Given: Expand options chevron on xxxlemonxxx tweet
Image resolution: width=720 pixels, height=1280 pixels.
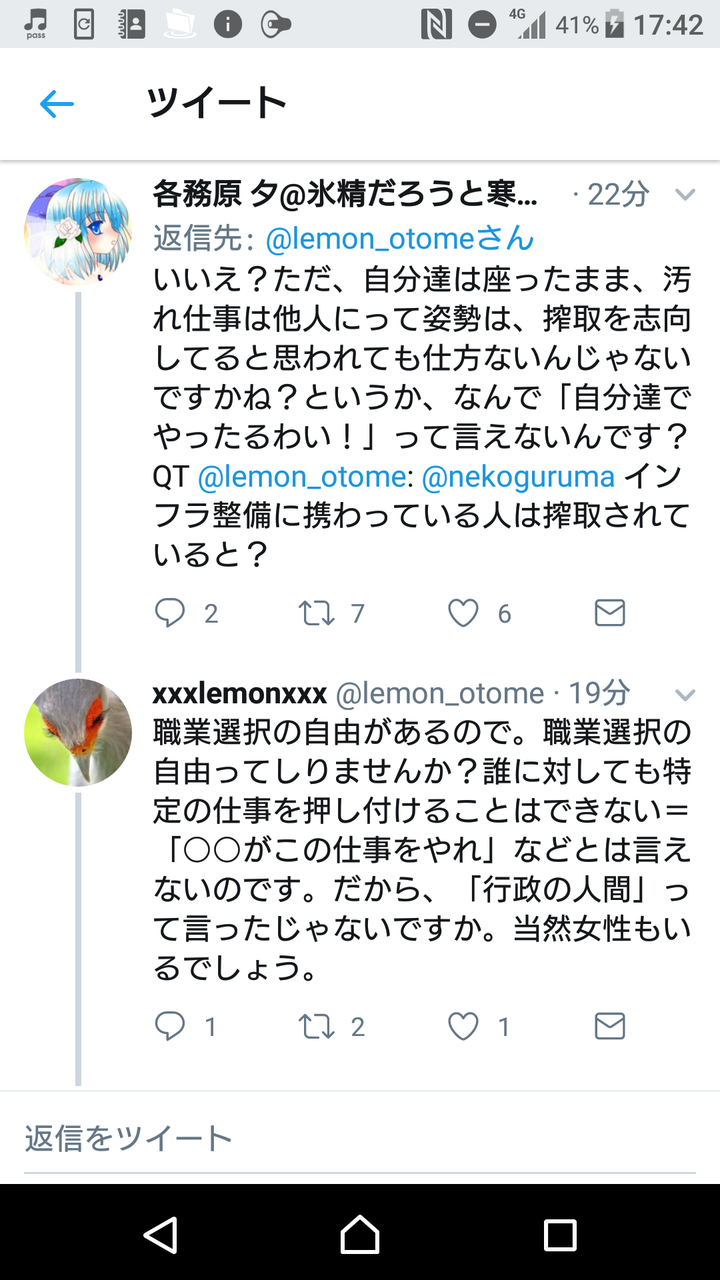Looking at the screenshot, I should [685, 693].
